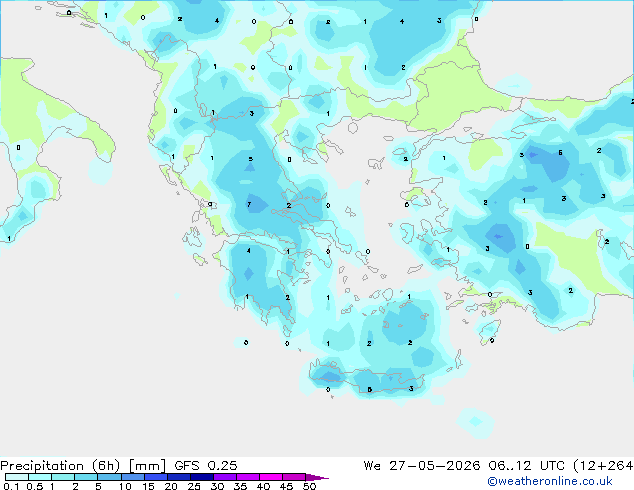The image size is (634, 490).
Task: Click the date "We 27-05-2026"
Action: tap(422, 466)
